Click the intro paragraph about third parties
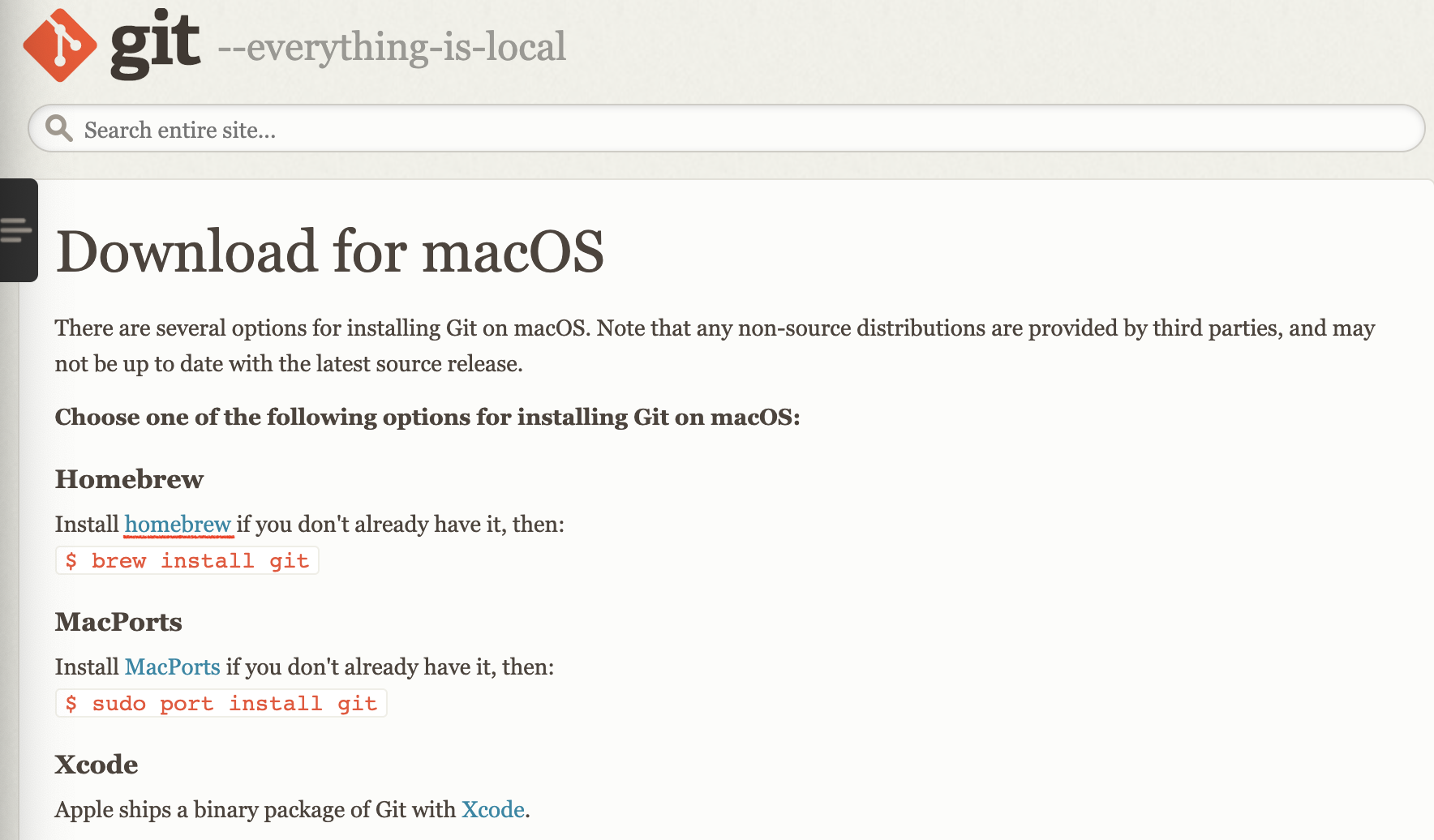The height and width of the screenshot is (840, 1434). (x=715, y=346)
